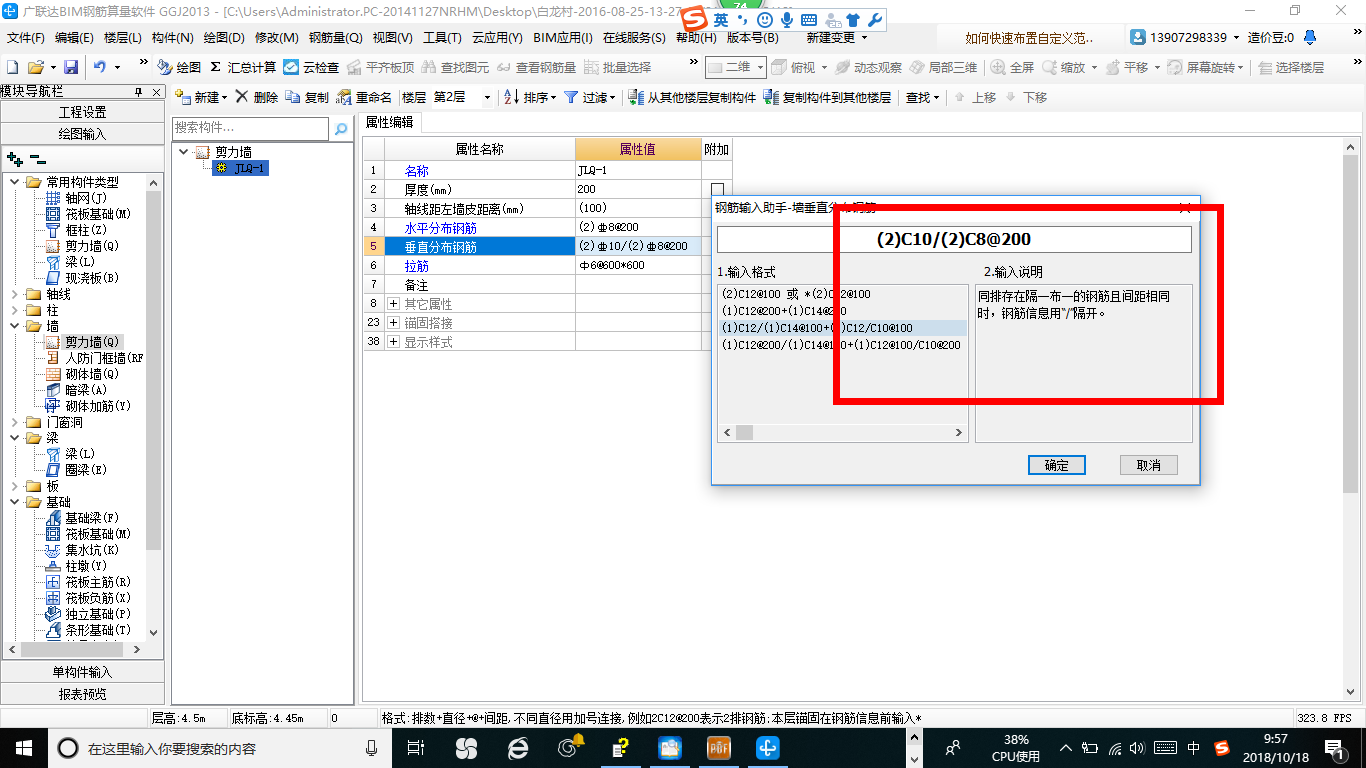Viewport: 1366px width, 768px height.
Task: Open the 排序 sort dropdown
Action: pos(529,97)
